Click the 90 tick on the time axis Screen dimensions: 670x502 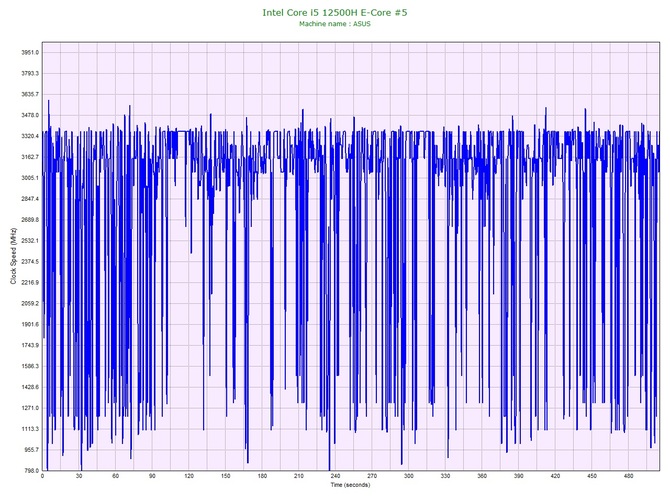coord(152,476)
